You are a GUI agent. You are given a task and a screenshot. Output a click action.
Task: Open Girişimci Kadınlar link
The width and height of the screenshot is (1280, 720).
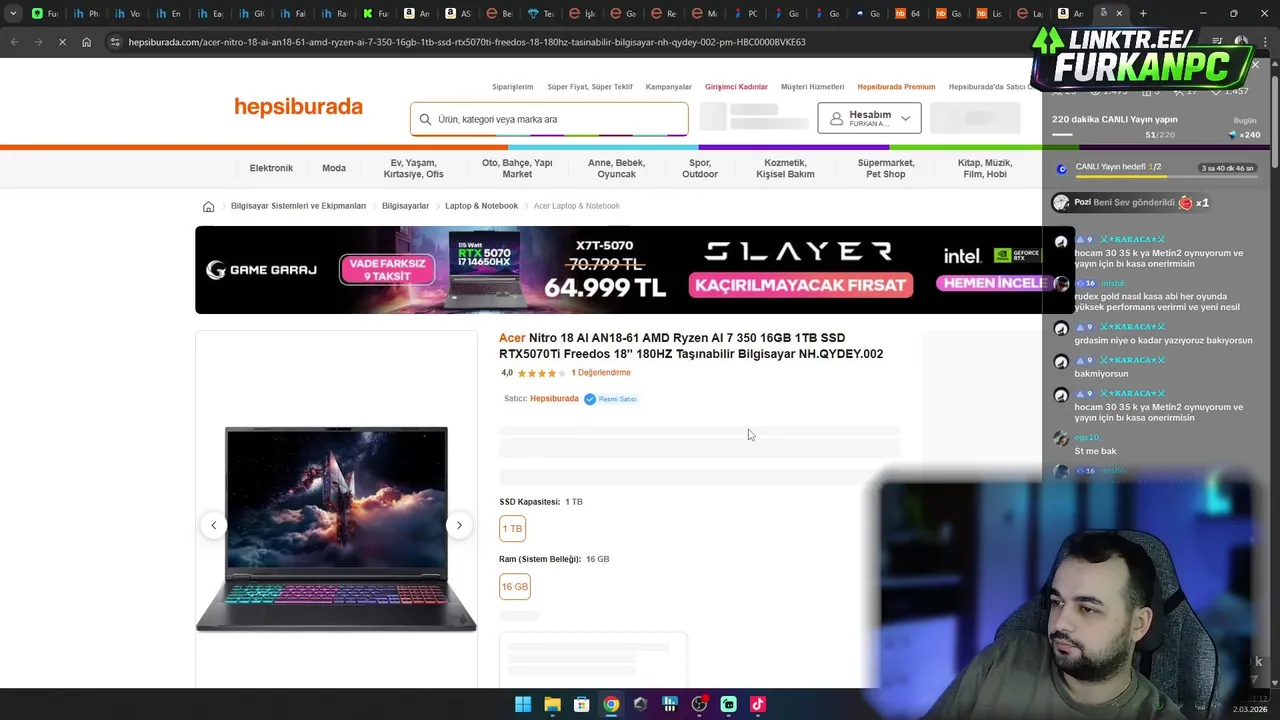pyautogui.click(x=736, y=87)
